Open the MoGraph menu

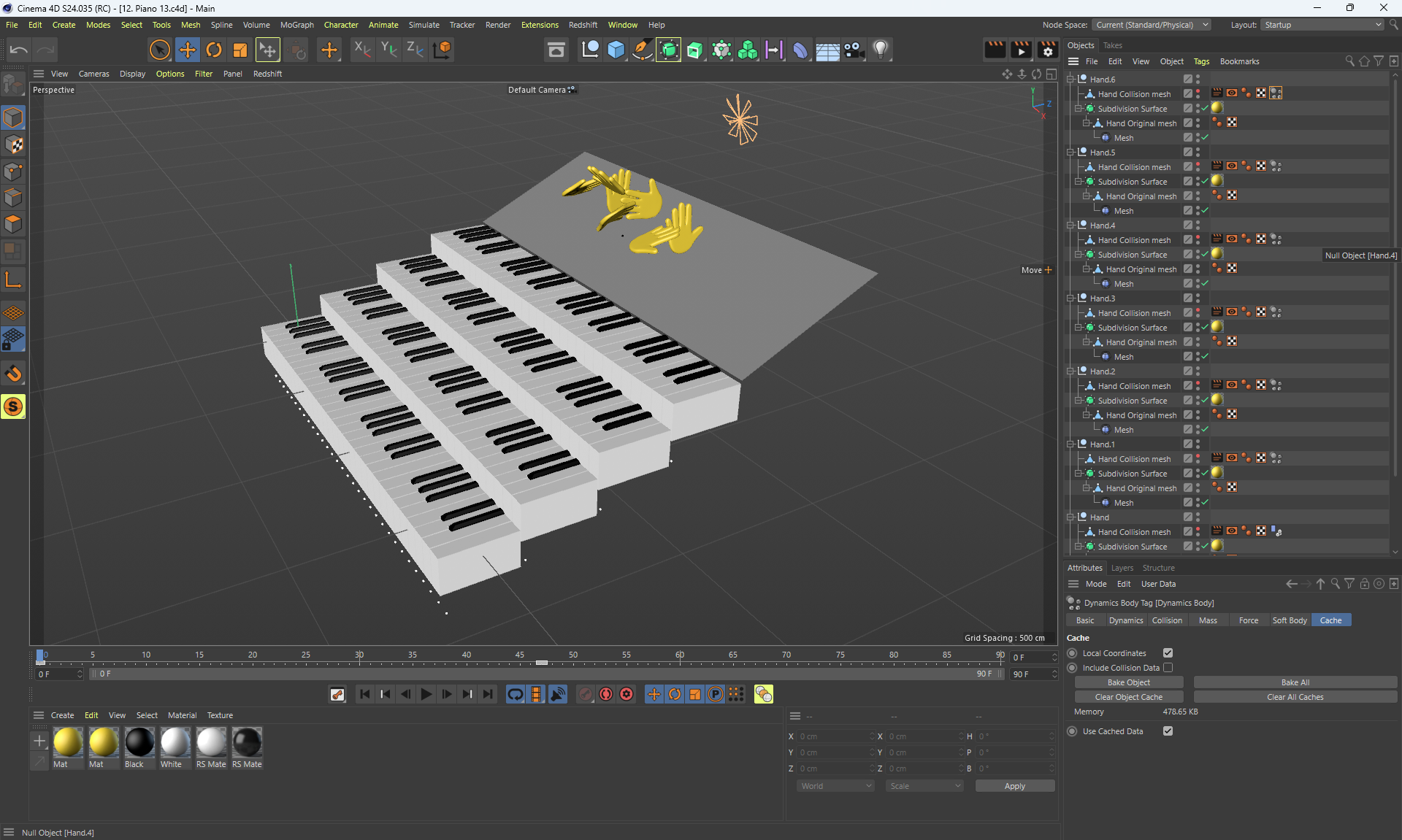coord(296,25)
